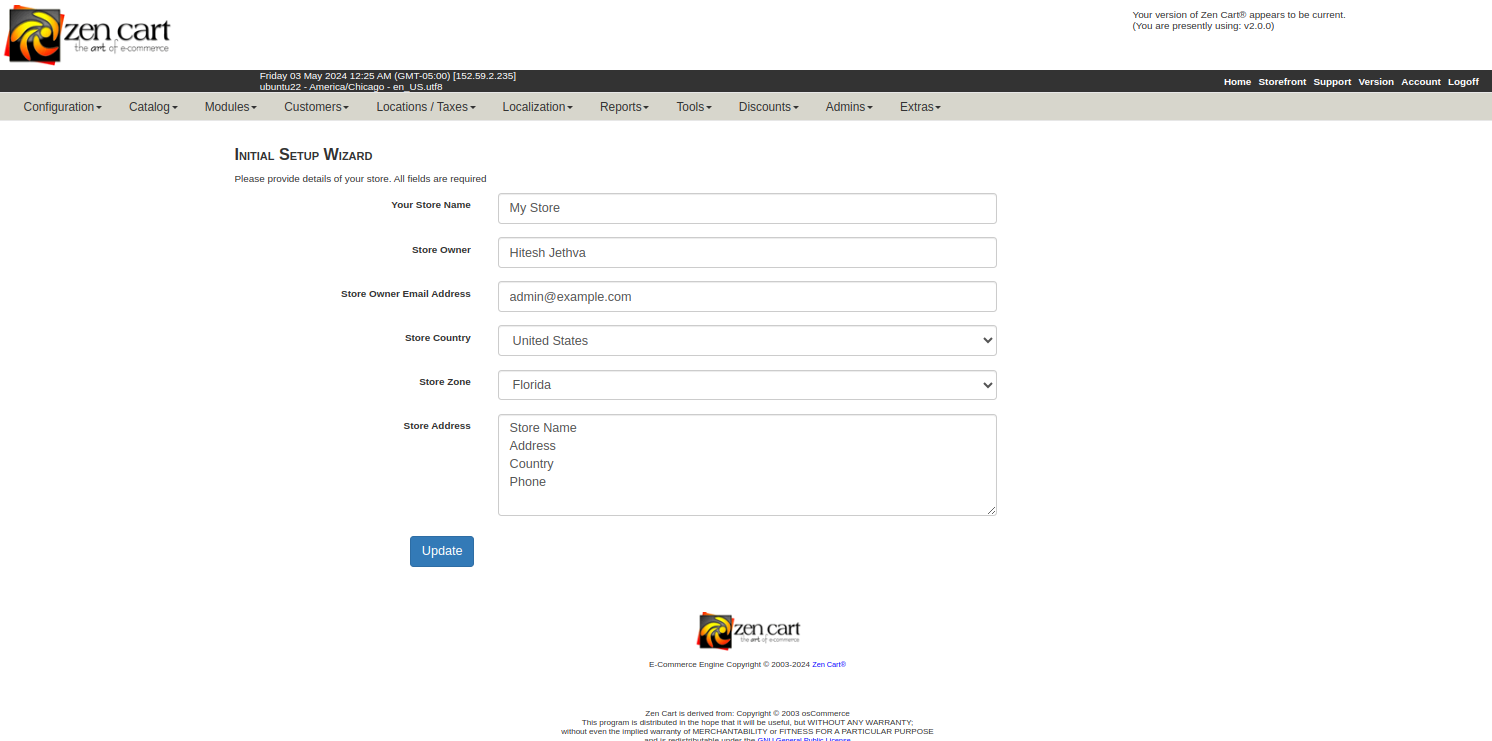This screenshot has height=741, width=1492.
Task: Open the Configuration menu
Action: tap(62, 107)
